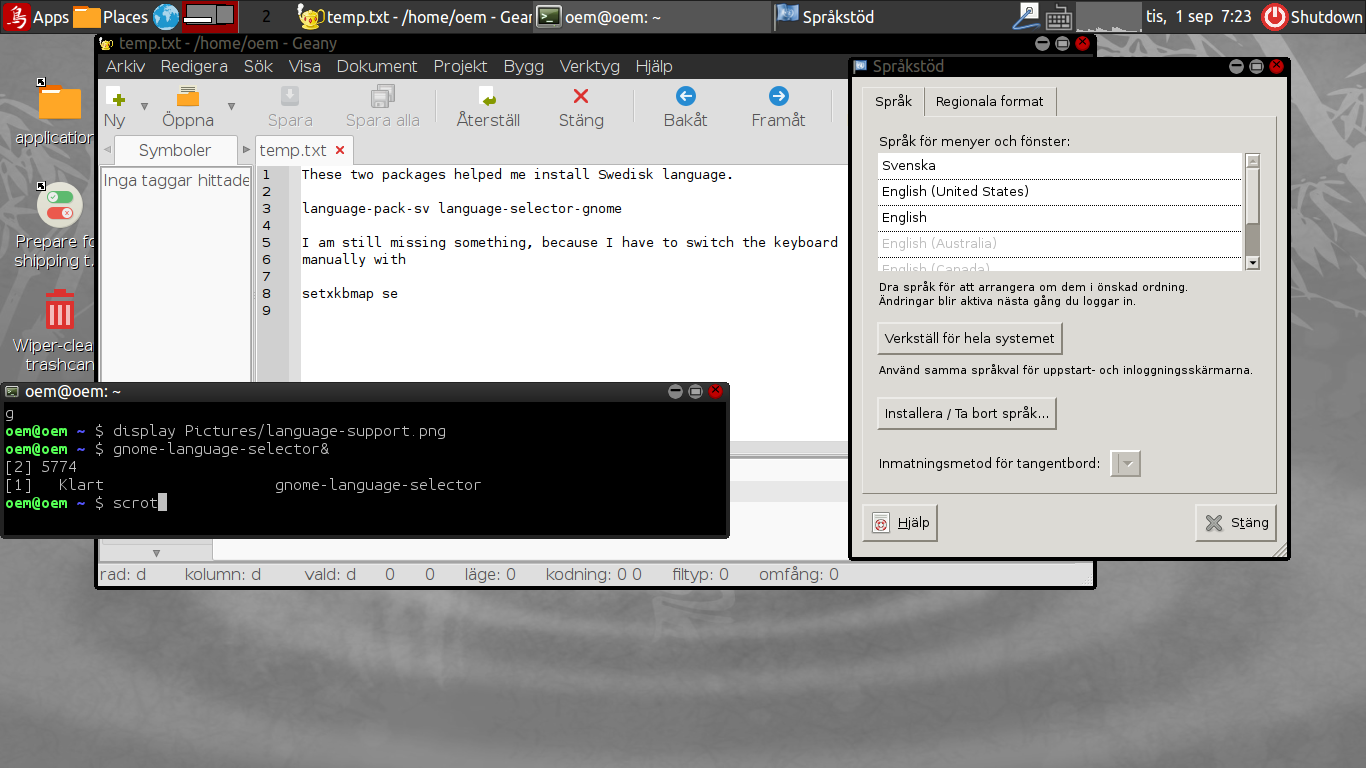Switch to the Regionala format tab
The width and height of the screenshot is (1366, 768).
tap(989, 101)
